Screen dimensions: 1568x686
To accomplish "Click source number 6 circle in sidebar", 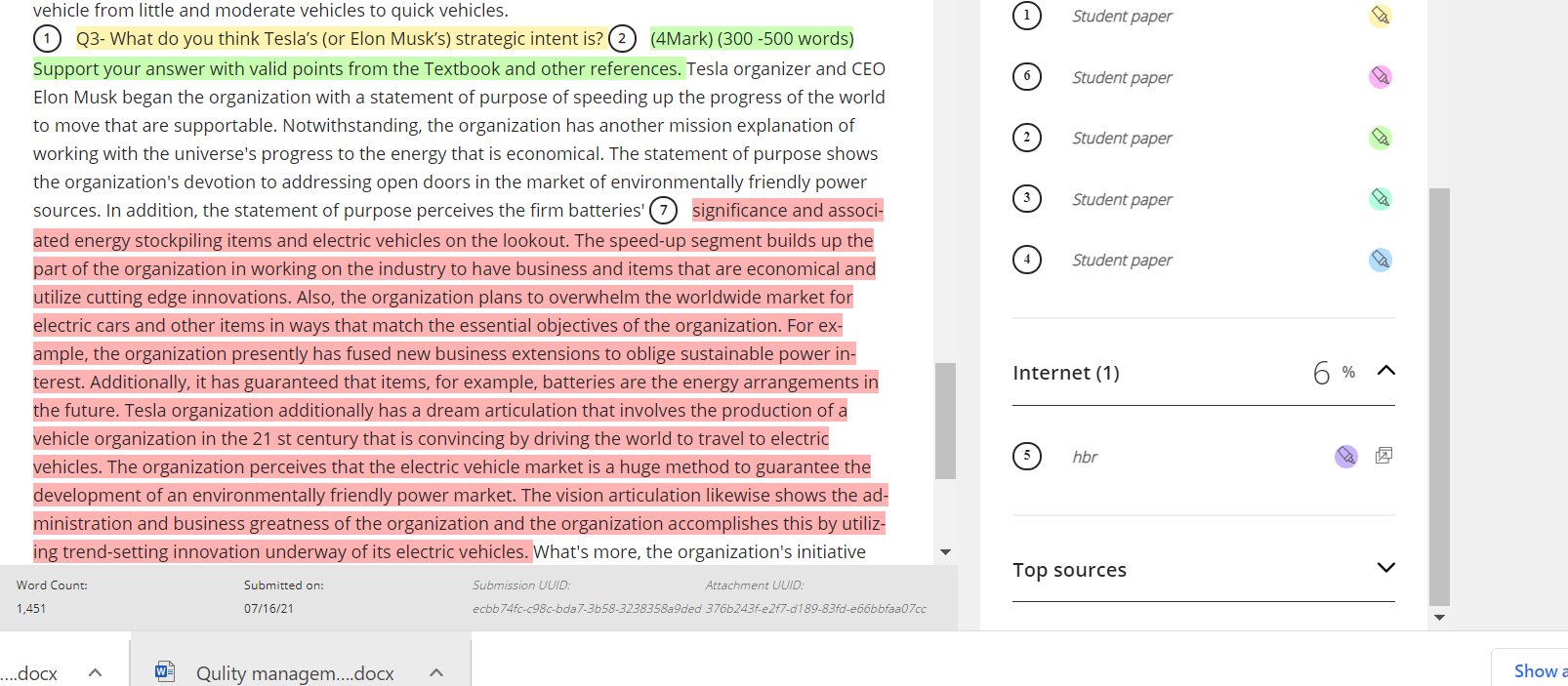I will click(1026, 76).
